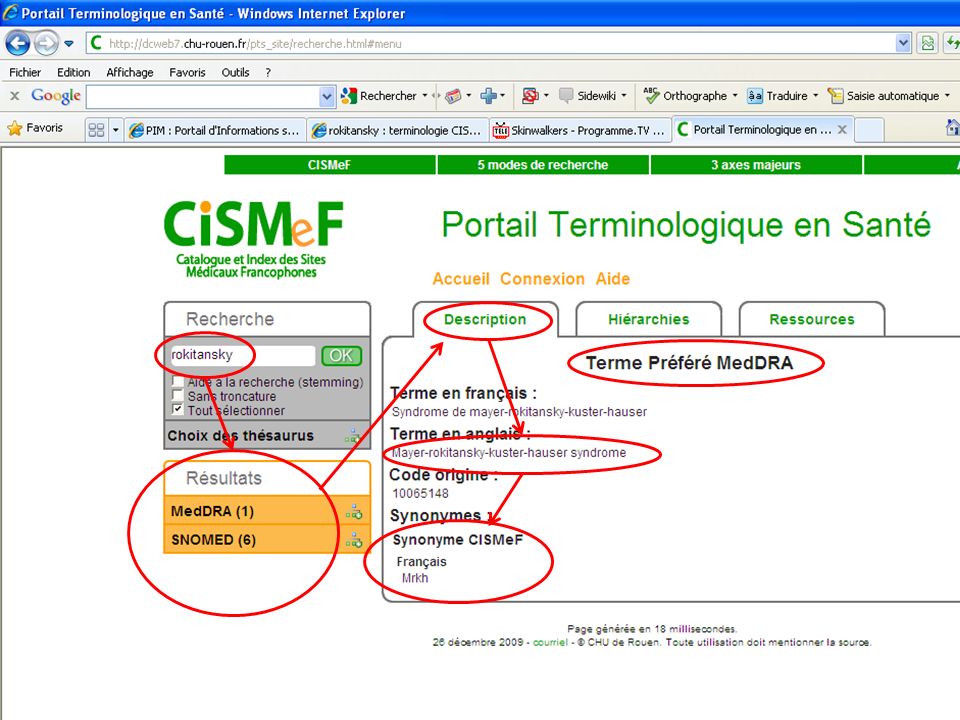Go forward with the browser Forward arrow

click(46, 43)
